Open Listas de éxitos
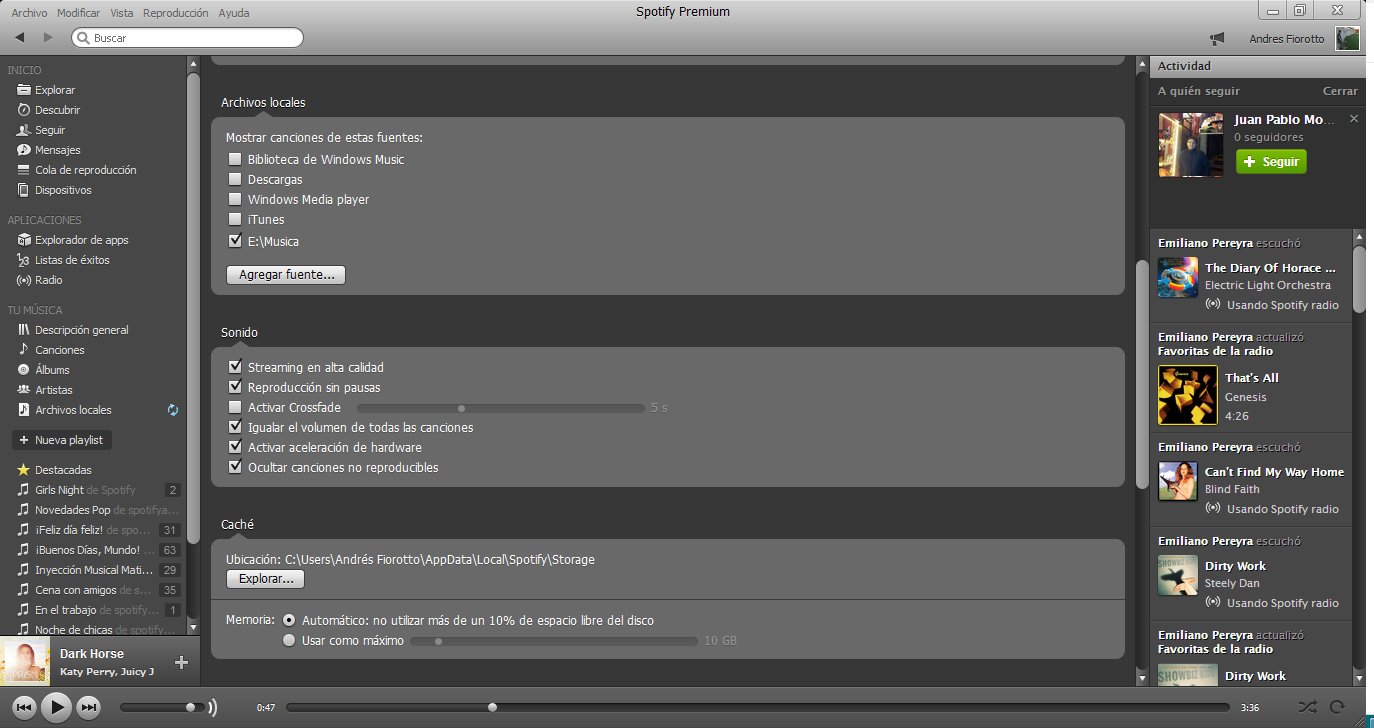The image size is (1374, 728). click(72, 260)
